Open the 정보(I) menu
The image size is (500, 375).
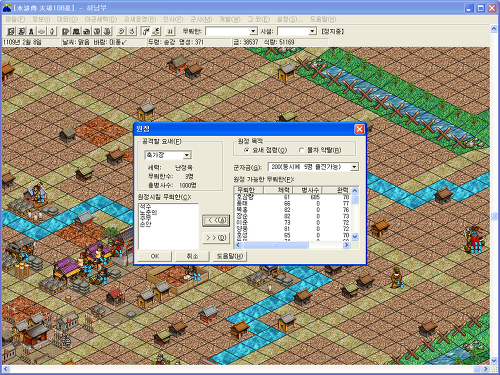[x=41, y=19]
